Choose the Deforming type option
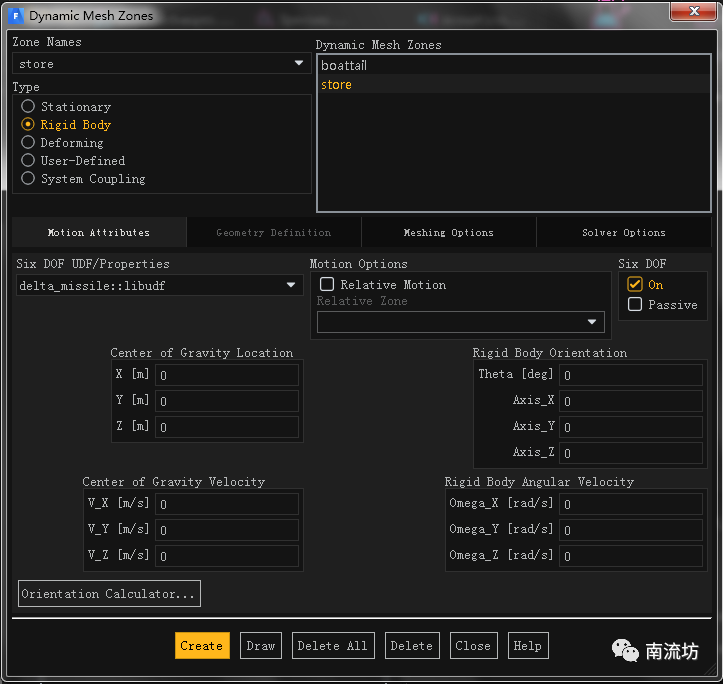 click(28, 142)
